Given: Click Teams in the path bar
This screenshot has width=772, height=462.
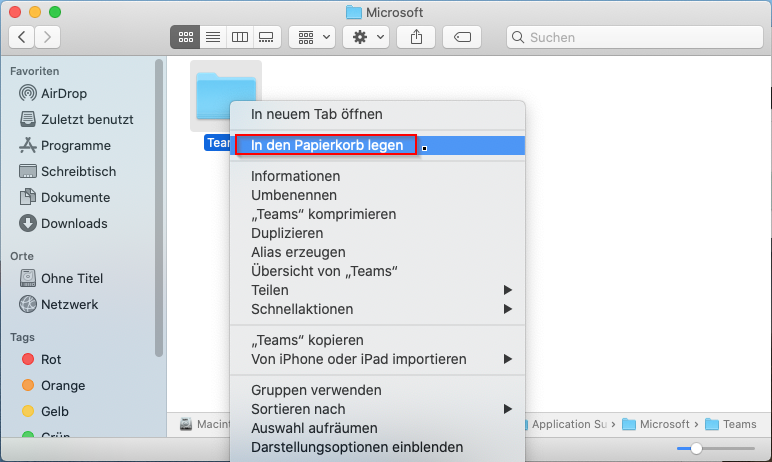Looking at the screenshot, I should click(731, 424).
